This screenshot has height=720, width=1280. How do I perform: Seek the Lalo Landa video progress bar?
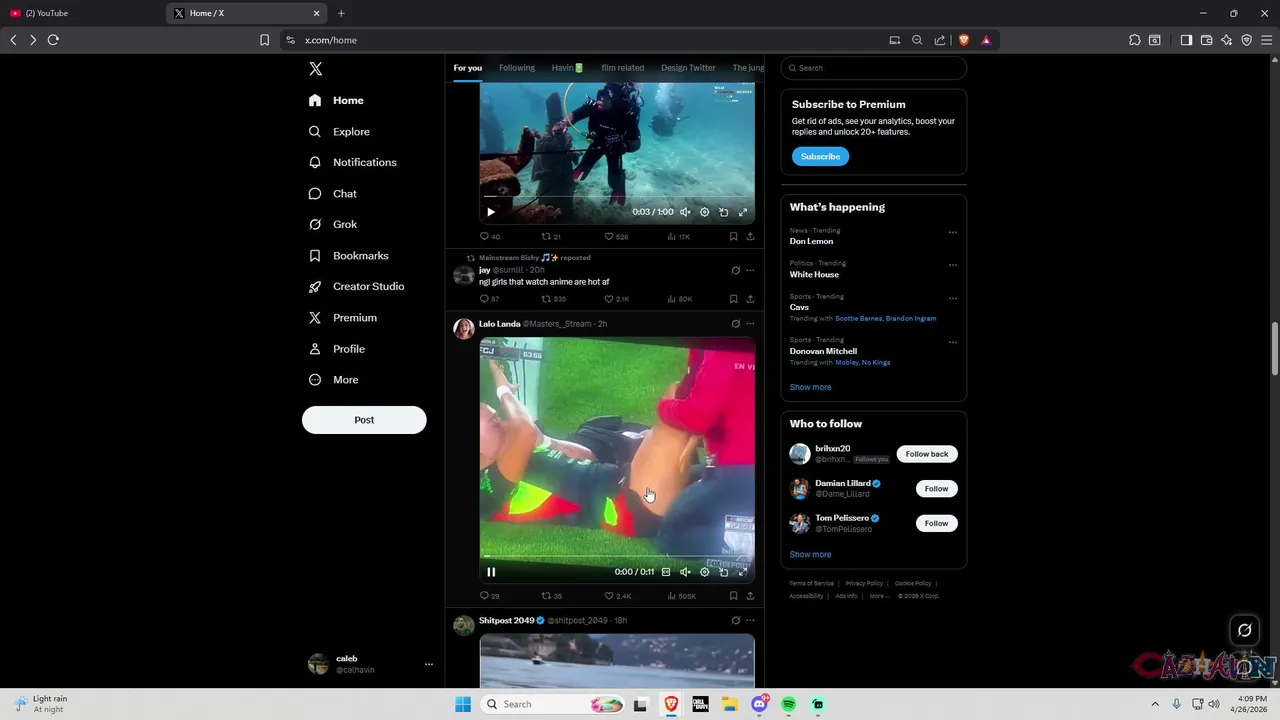(617, 557)
